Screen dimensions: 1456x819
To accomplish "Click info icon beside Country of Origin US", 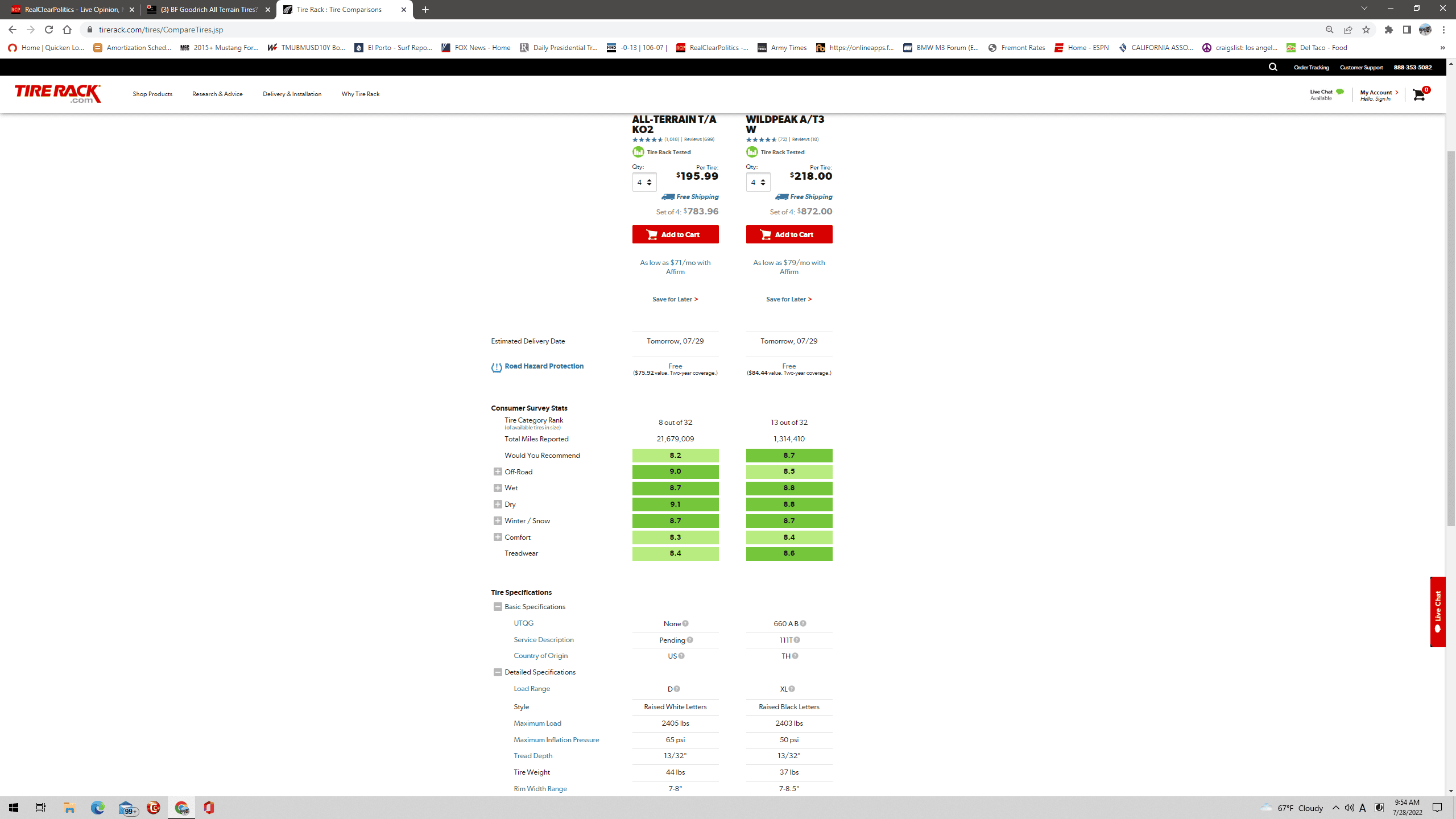I will (x=681, y=656).
